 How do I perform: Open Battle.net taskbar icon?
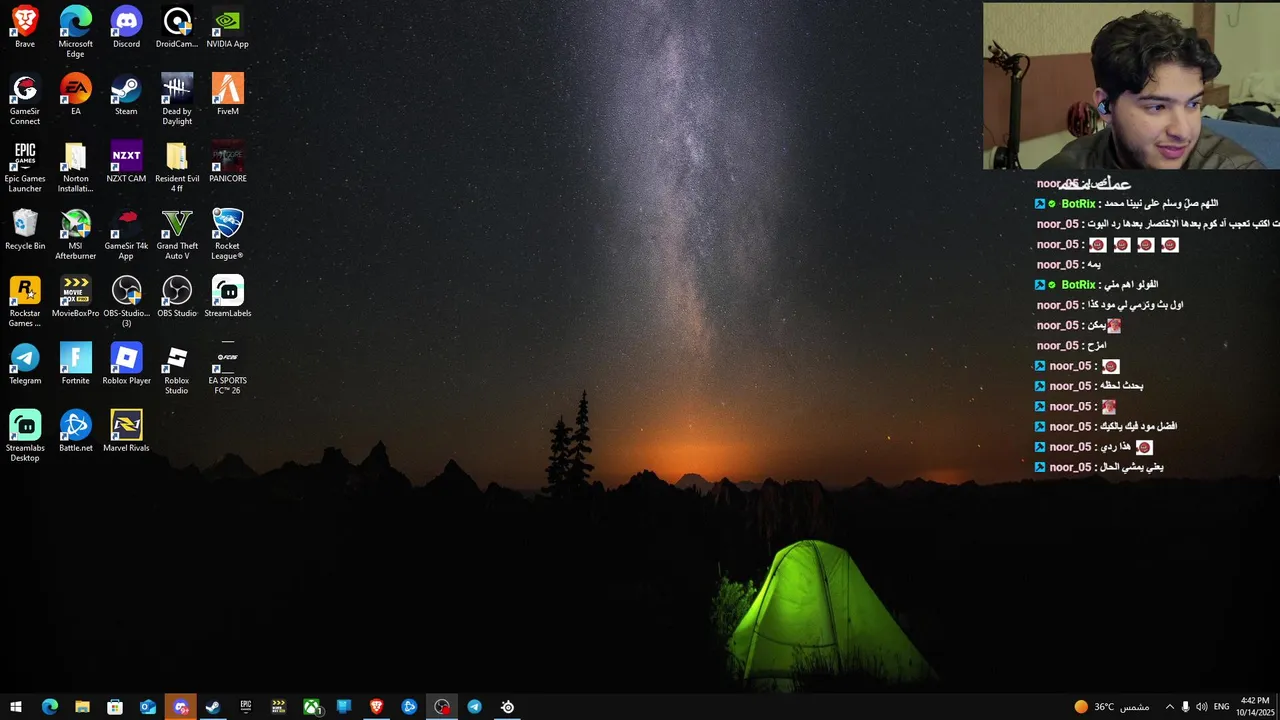(x=409, y=707)
